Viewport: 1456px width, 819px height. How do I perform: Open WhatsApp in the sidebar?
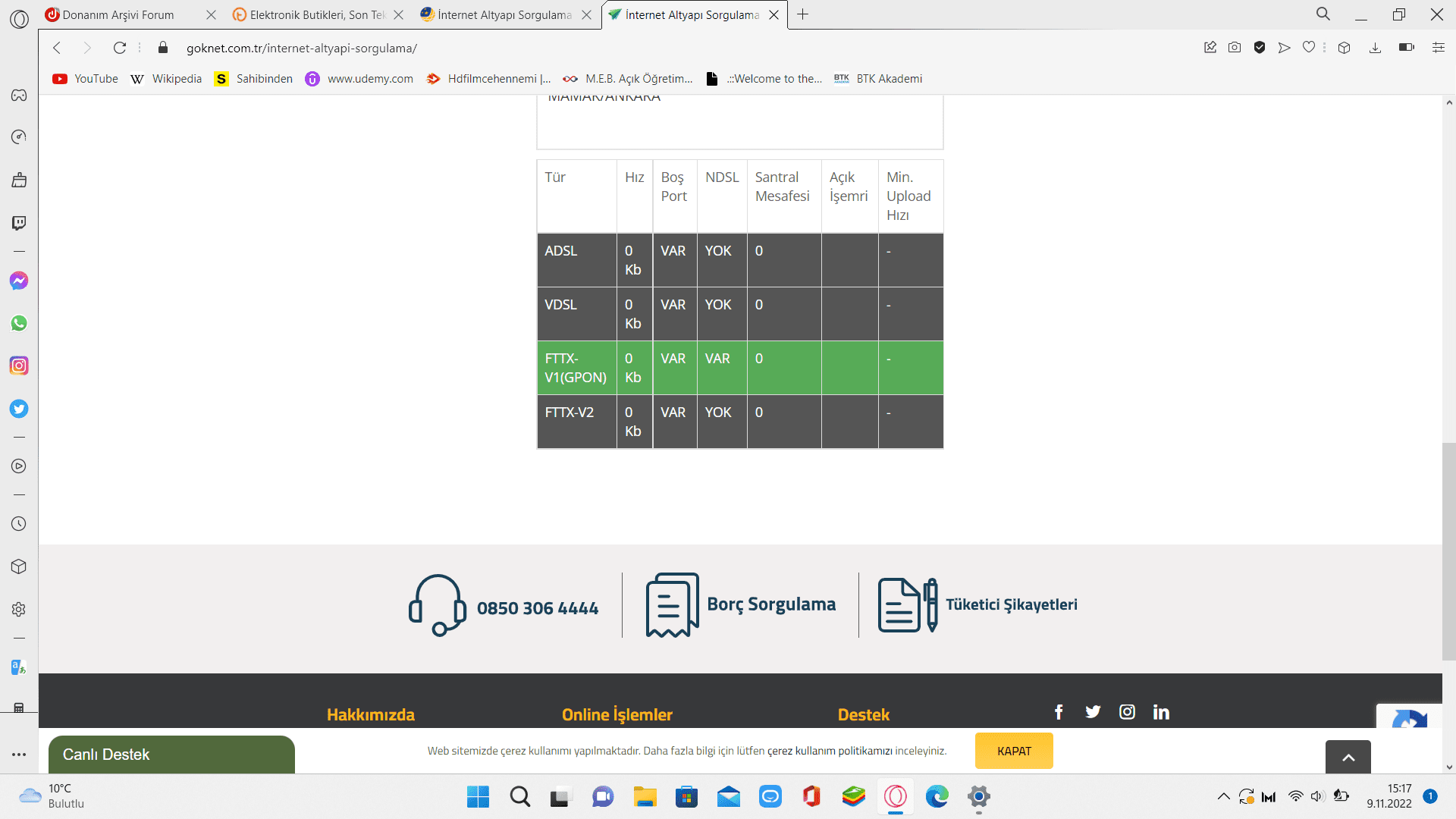point(19,323)
